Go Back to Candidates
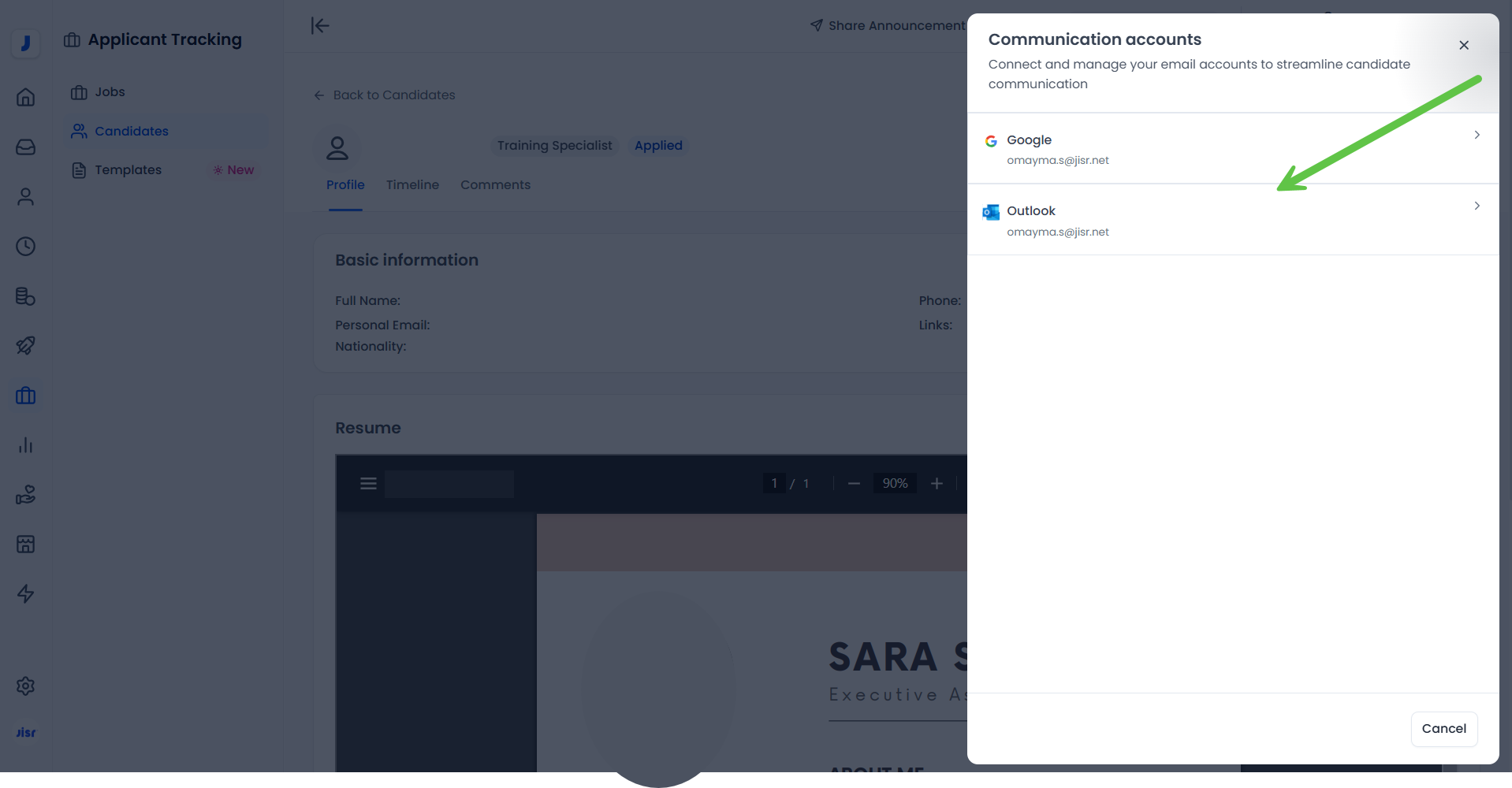 pyautogui.click(x=385, y=95)
